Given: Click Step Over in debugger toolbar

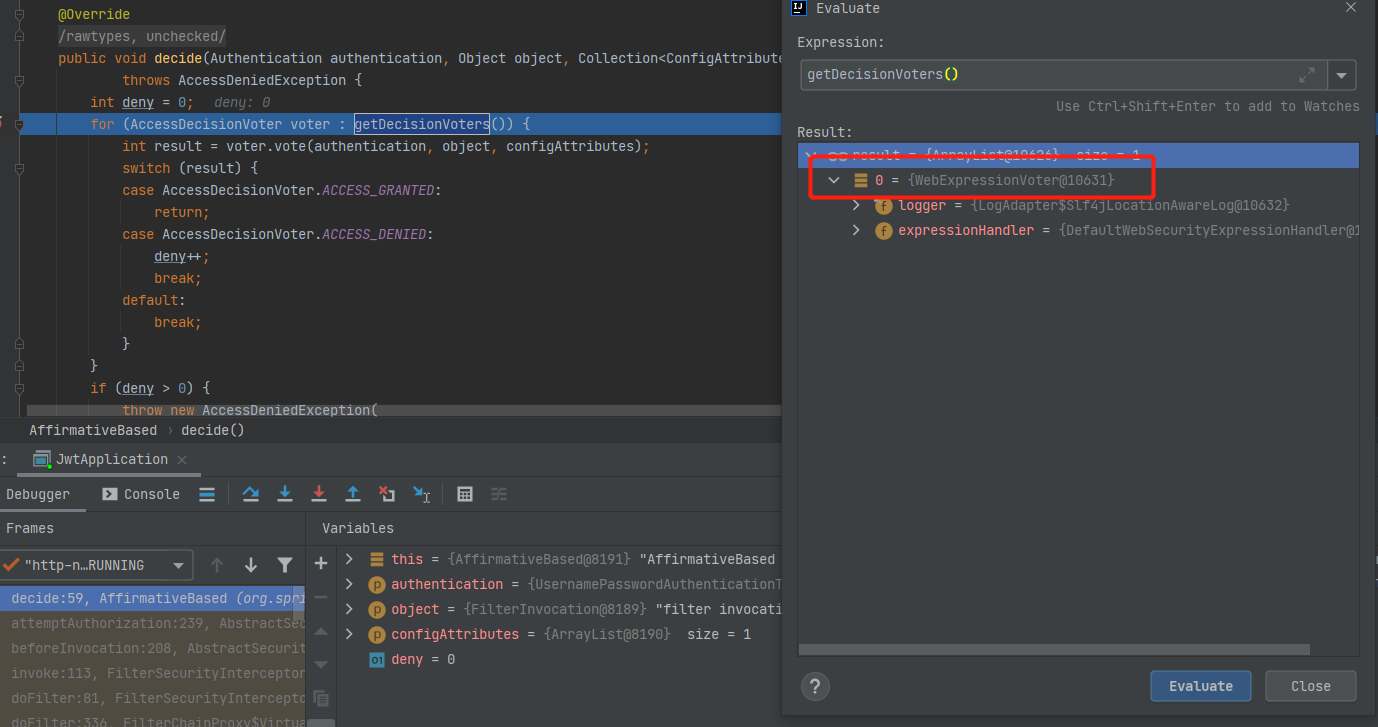Looking at the screenshot, I should click(x=251, y=494).
